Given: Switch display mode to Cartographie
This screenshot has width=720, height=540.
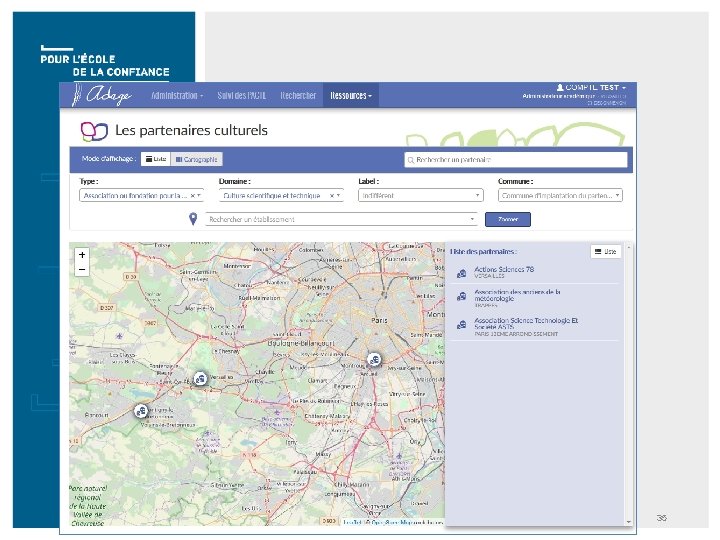Looking at the screenshot, I should tap(197, 159).
